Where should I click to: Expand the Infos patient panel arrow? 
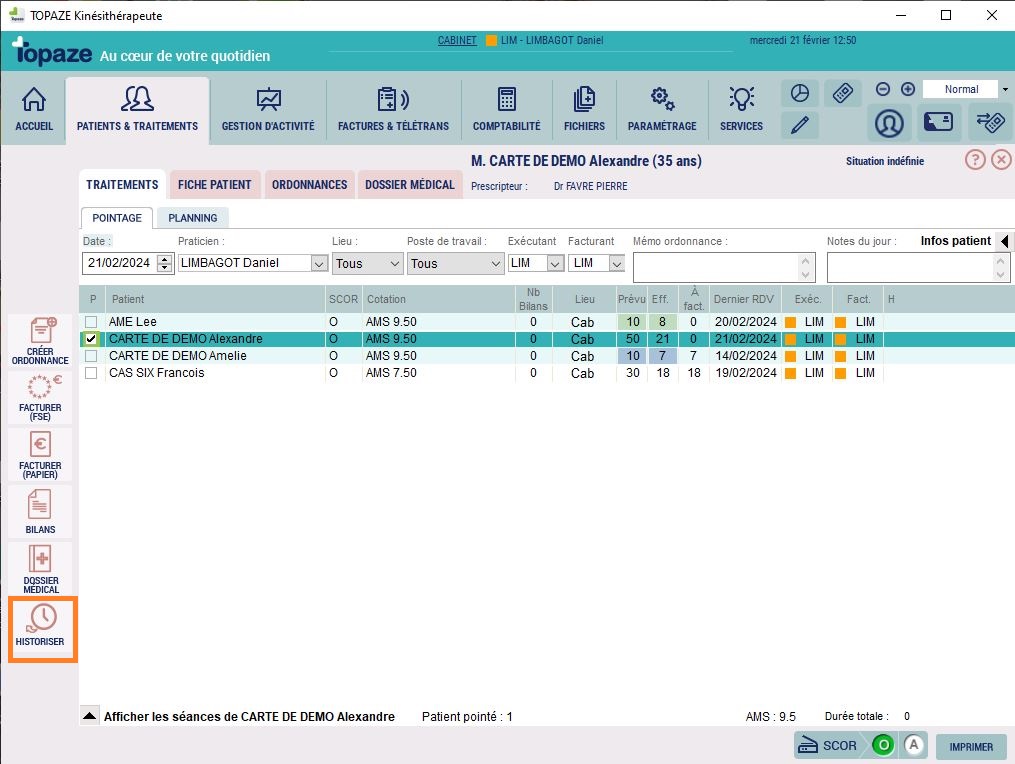1004,242
